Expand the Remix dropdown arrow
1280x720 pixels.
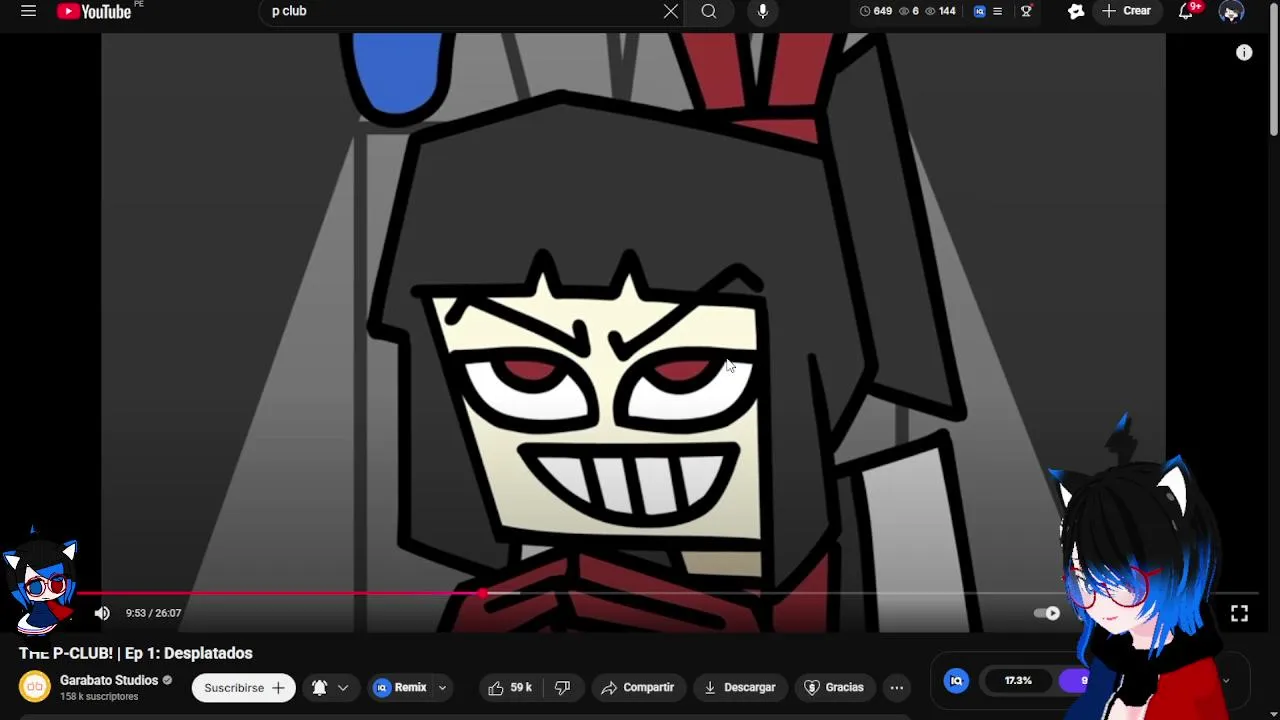click(x=442, y=688)
